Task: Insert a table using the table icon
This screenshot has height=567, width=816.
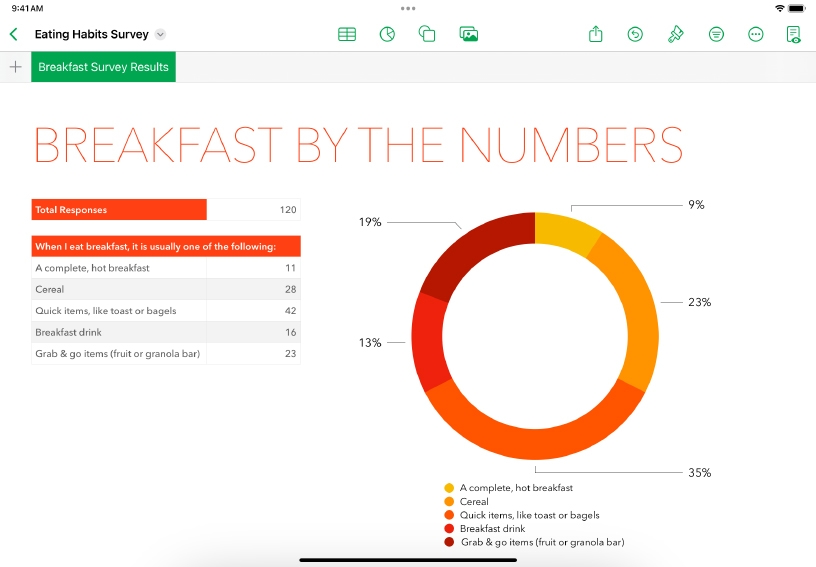Action: pyautogui.click(x=347, y=34)
